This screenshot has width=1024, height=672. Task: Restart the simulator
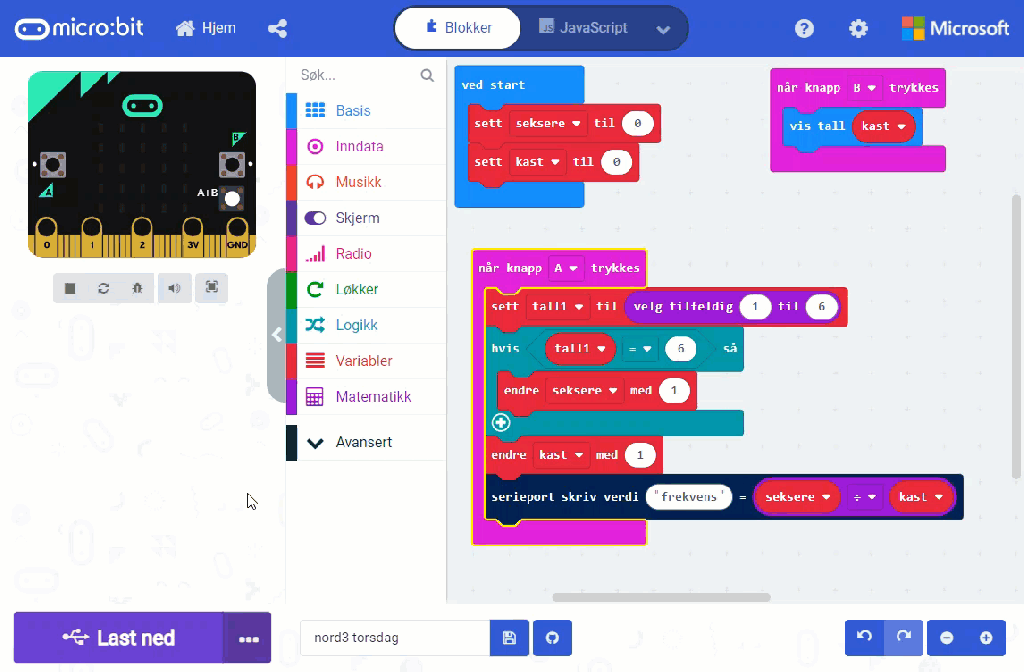[x=103, y=288]
